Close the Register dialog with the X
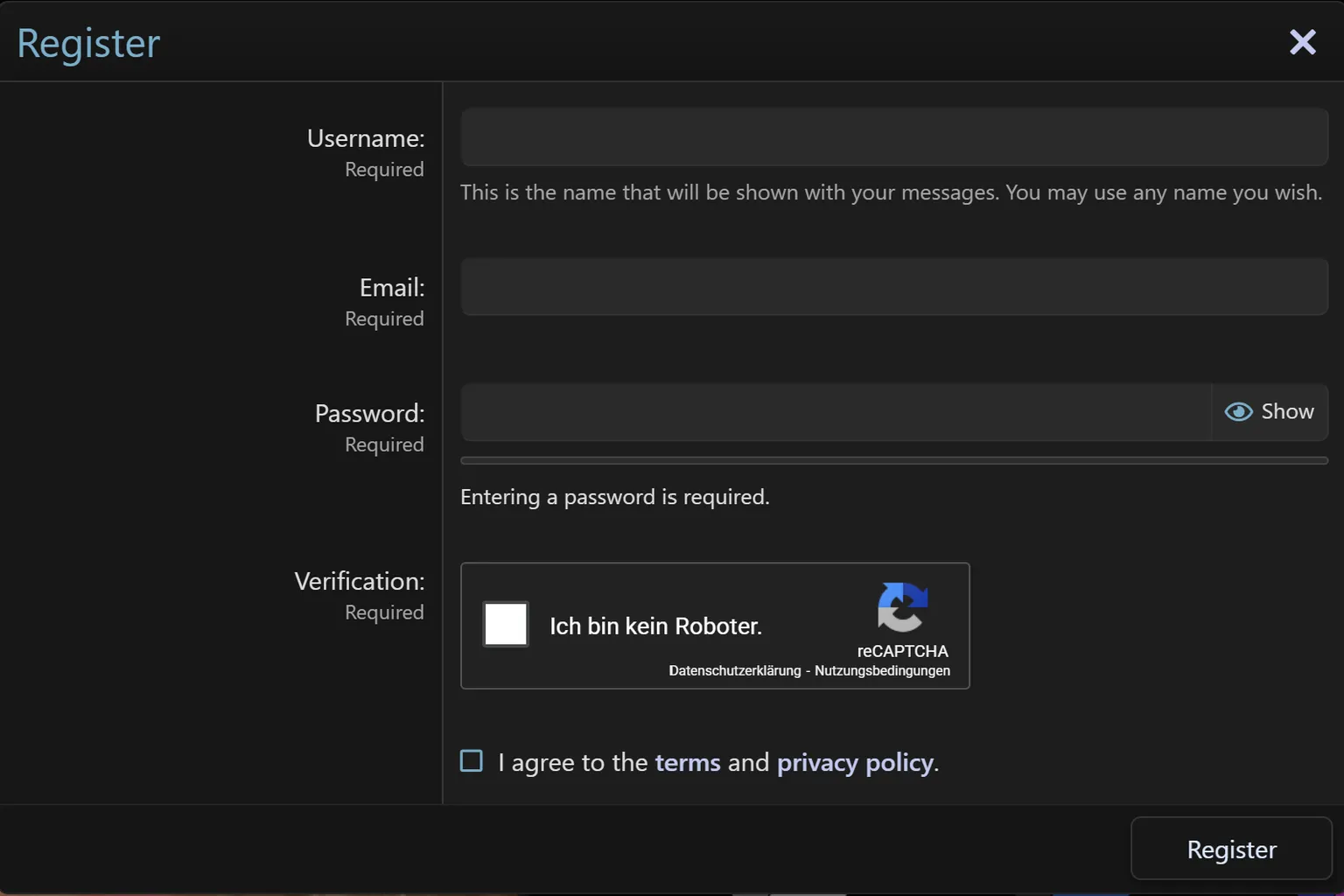This screenshot has height=896, width=1344. 1302,41
